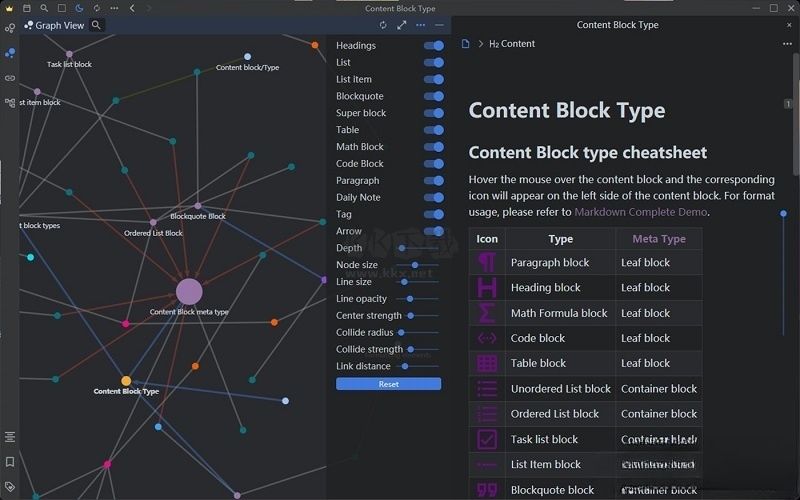Click the Table block grid icon
Viewport: 800px width, 500px height.
click(487, 363)
